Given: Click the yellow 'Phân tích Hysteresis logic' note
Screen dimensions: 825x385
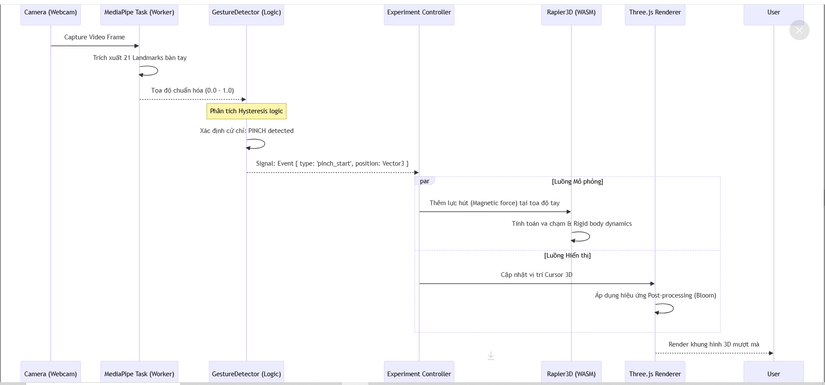Looking at the screenshot, I should coord(246,111).
